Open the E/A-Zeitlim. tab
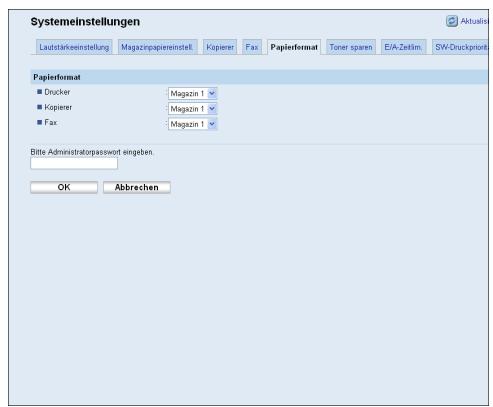Viewport: 493px width, 407px height. click(x=403, y=47)
